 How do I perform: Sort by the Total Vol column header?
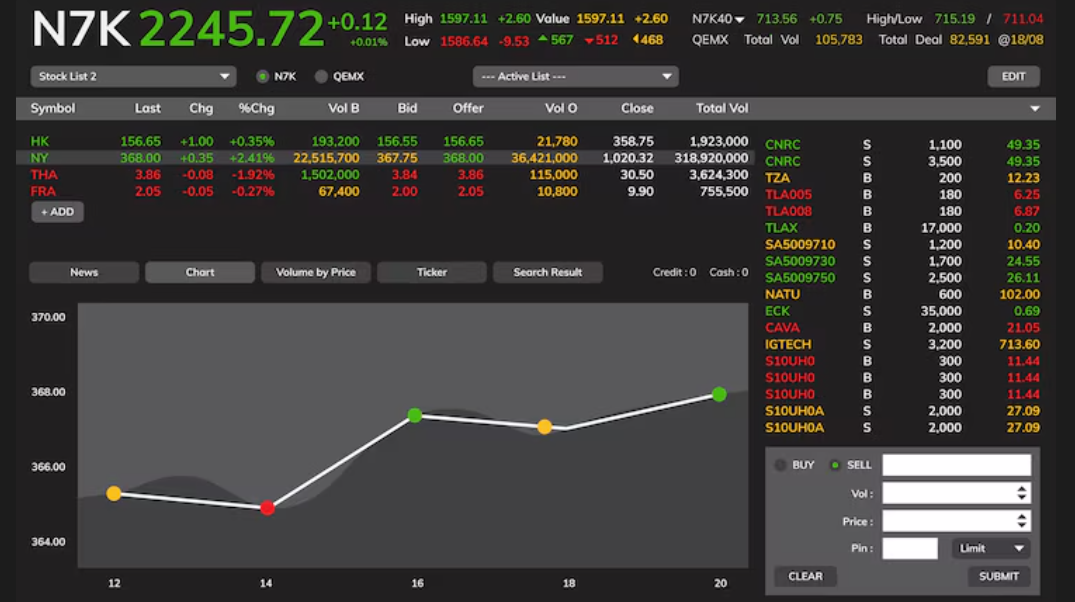click(x=722, y=108)
